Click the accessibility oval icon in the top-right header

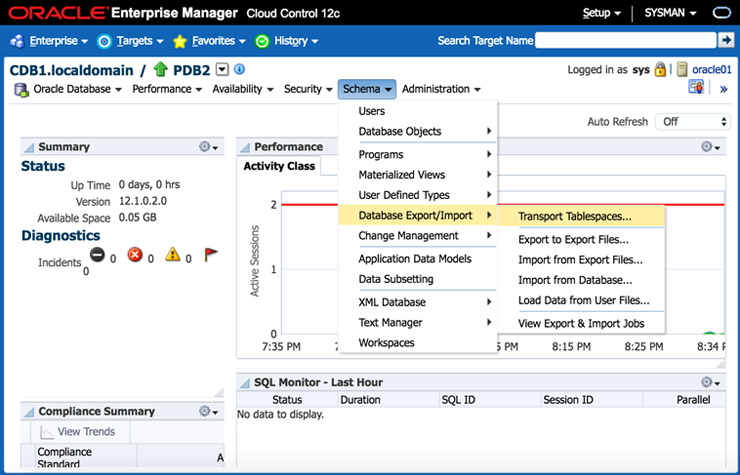721,13
